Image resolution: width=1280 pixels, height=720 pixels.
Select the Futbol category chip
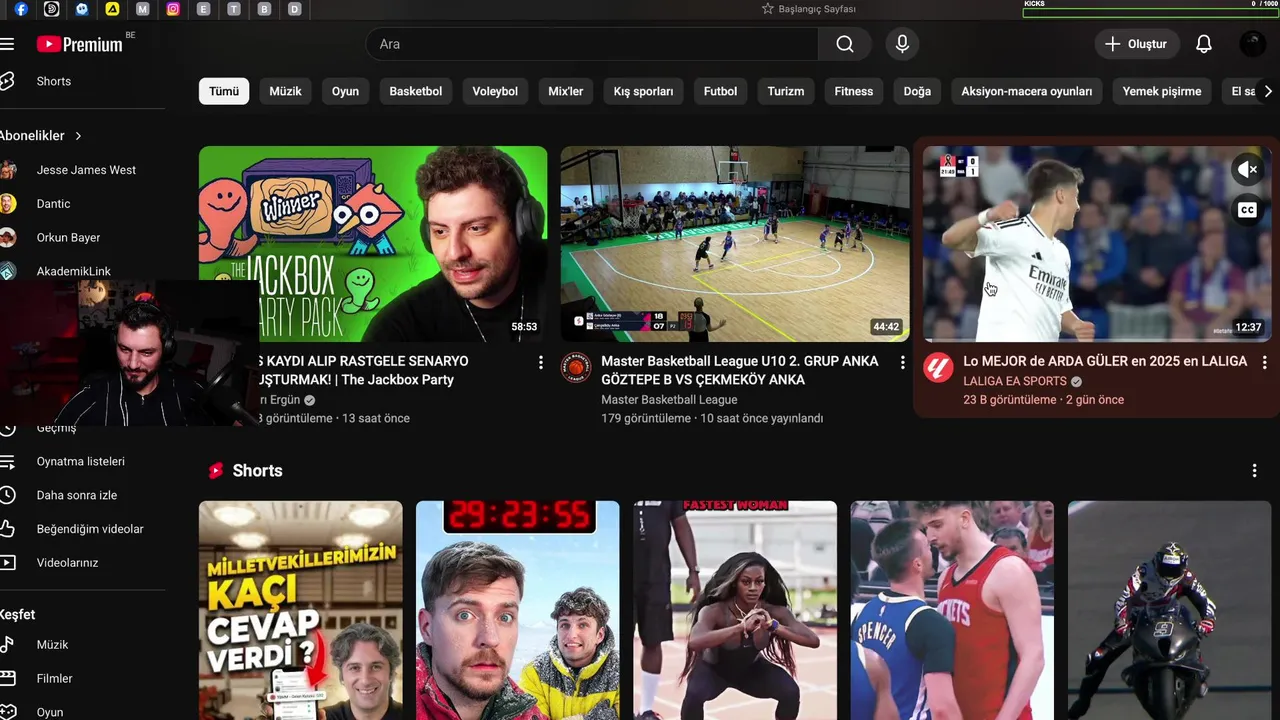pyautogui.click(x=720, y=91)
